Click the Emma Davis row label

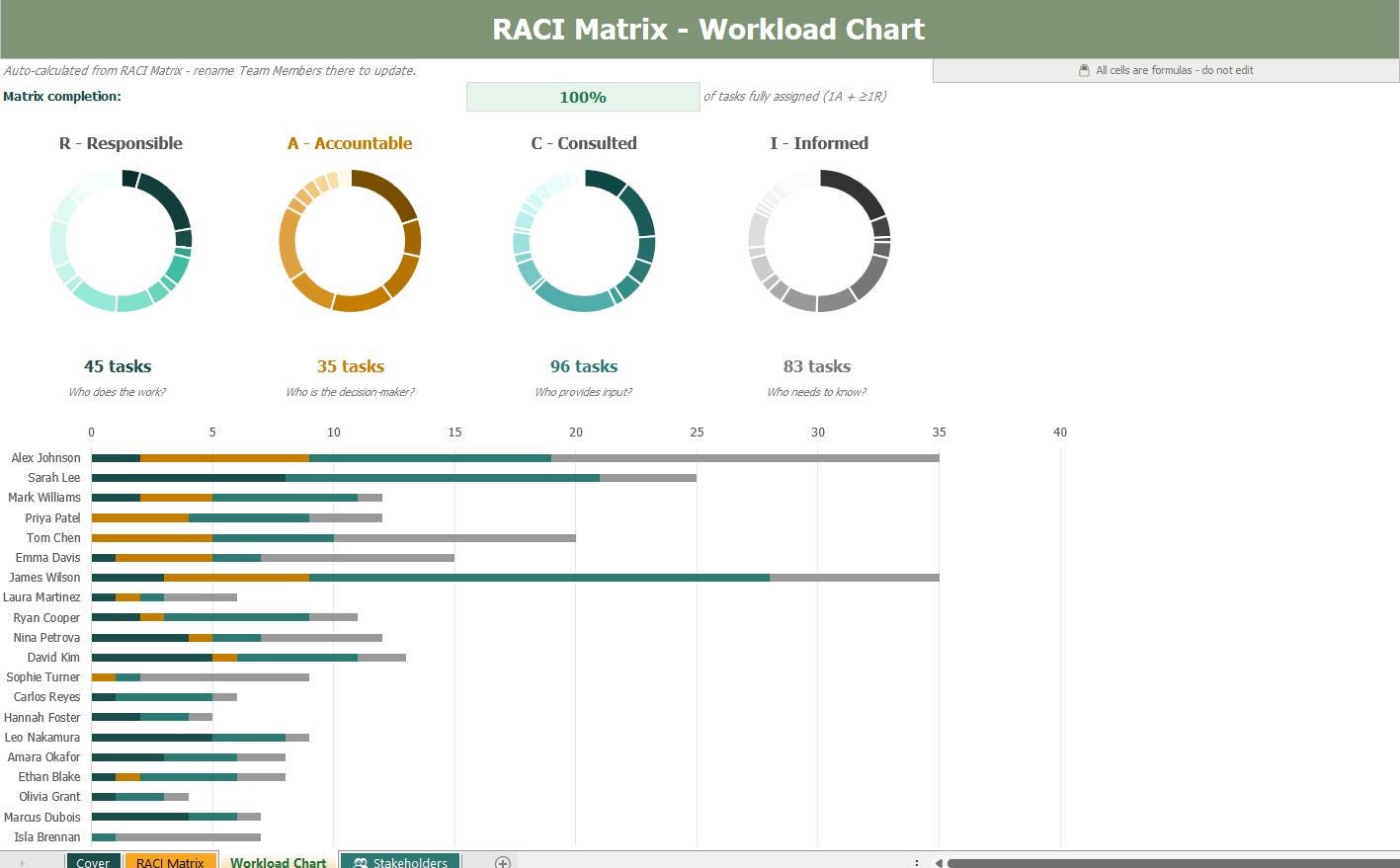pos(48,558)
